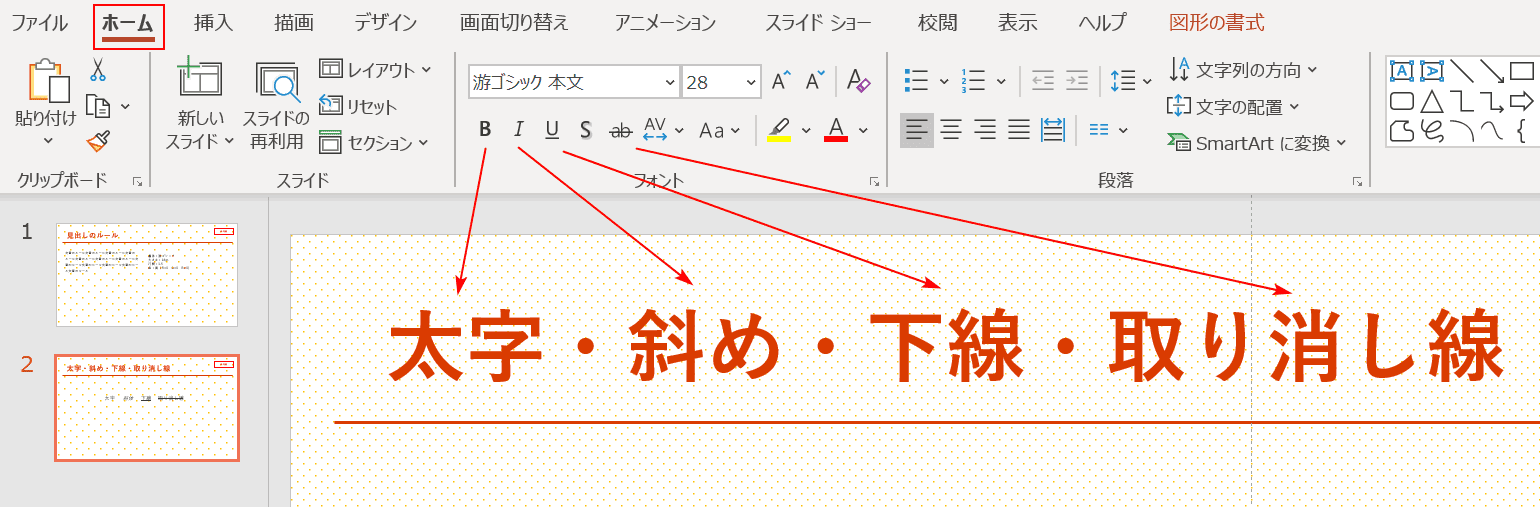Image resolution: width=1540 pixels, height=507 pixels.
Task: Select the arrow line shape
Action: pos(1492,71)
